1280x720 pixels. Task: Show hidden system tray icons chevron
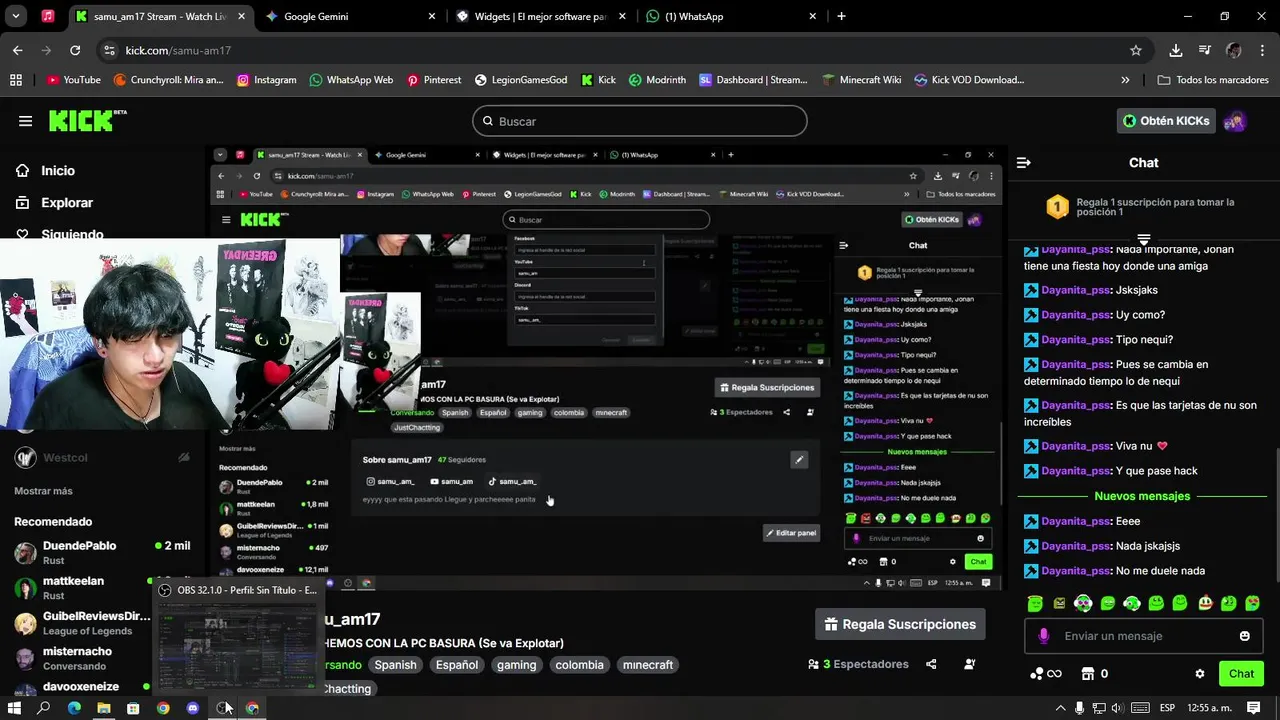(1060, 708)
